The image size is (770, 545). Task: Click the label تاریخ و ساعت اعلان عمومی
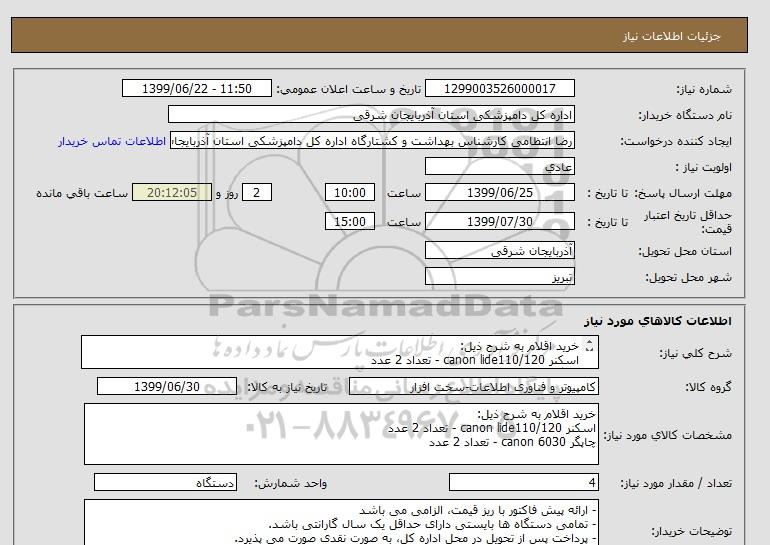(349, 89)
